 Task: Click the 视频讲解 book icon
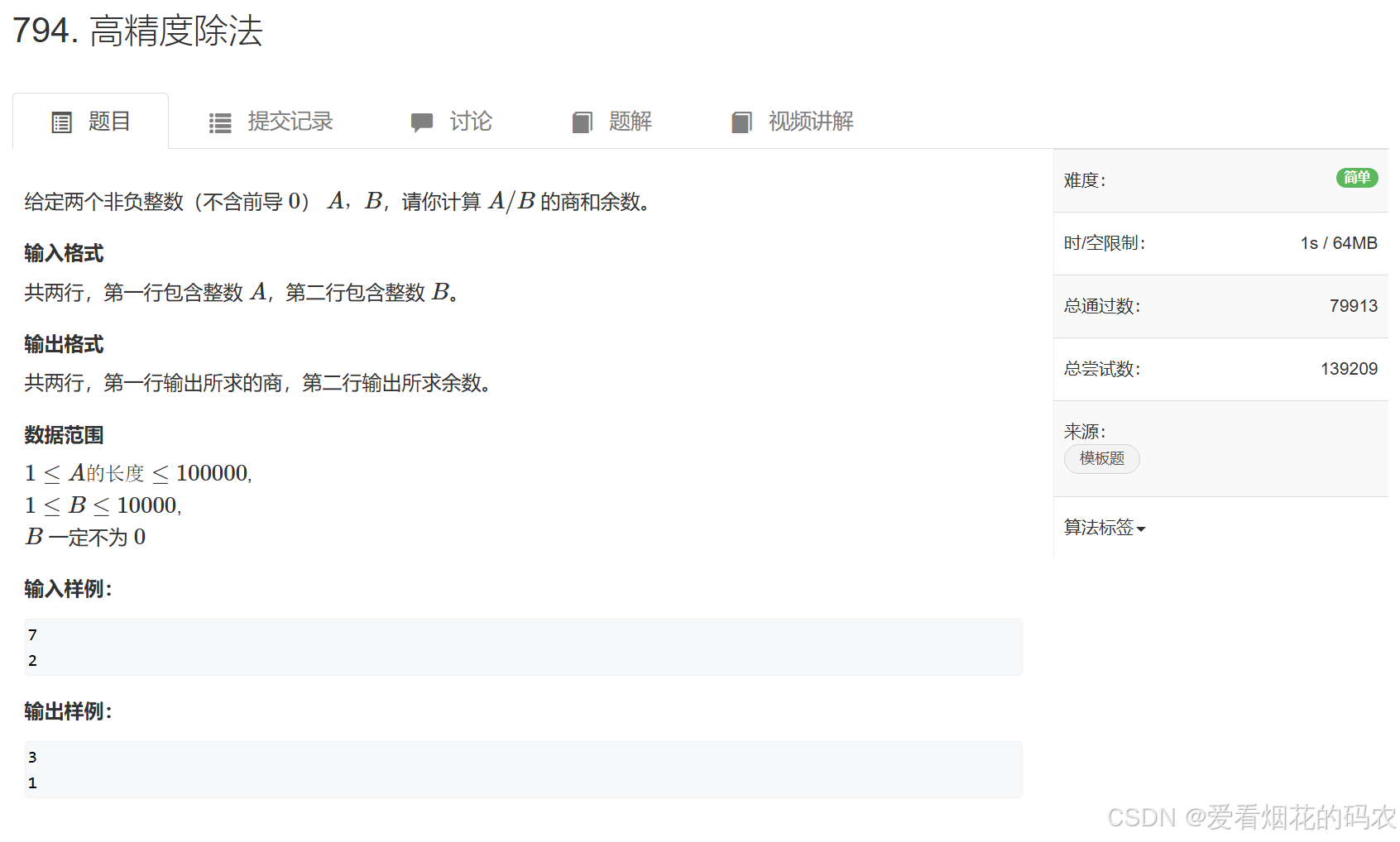click(x=742, y=123)
